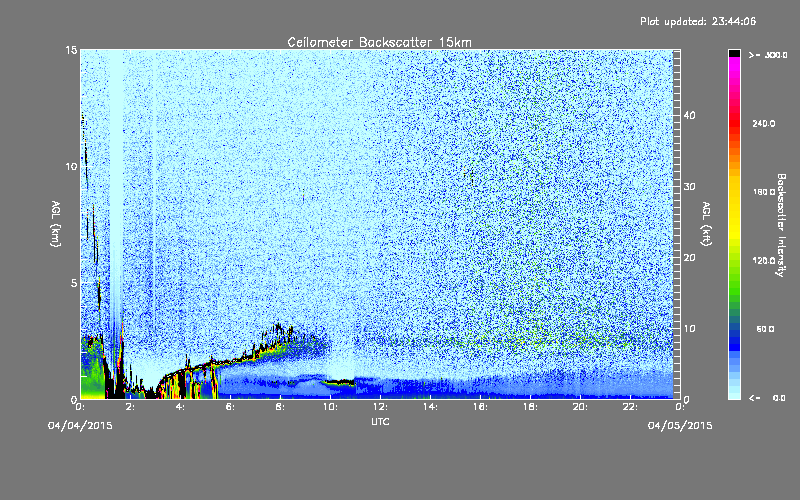Click the '30' kft tick on right axis
Image resolution: width=800 pixels, height=500 pixels.
tap(689, 187)
